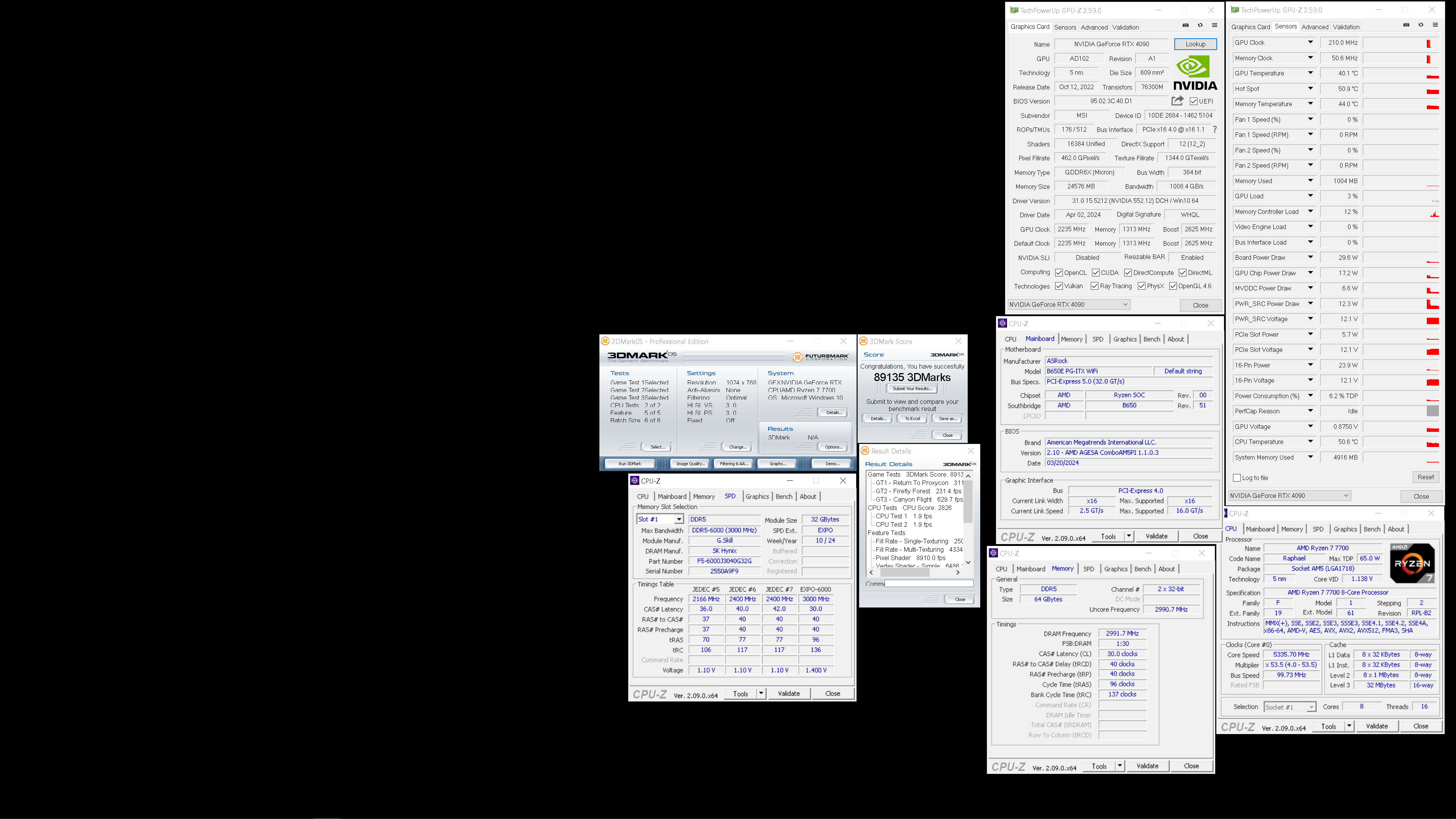Toggle Vulkan checkbox
Viewport: 1456px width, 819px height.
tap(1059, 286)
